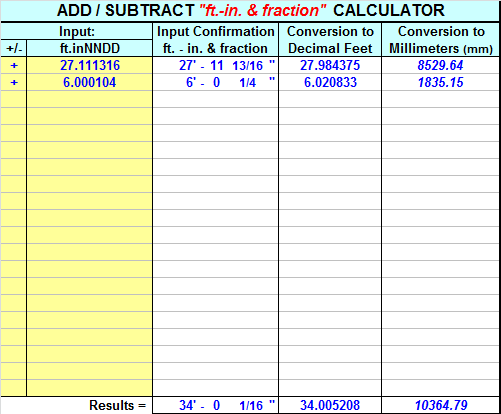Screen dimensions: 501x414
Task: Click the Conversion to Decimal Feet header
Action: [330, 40]
